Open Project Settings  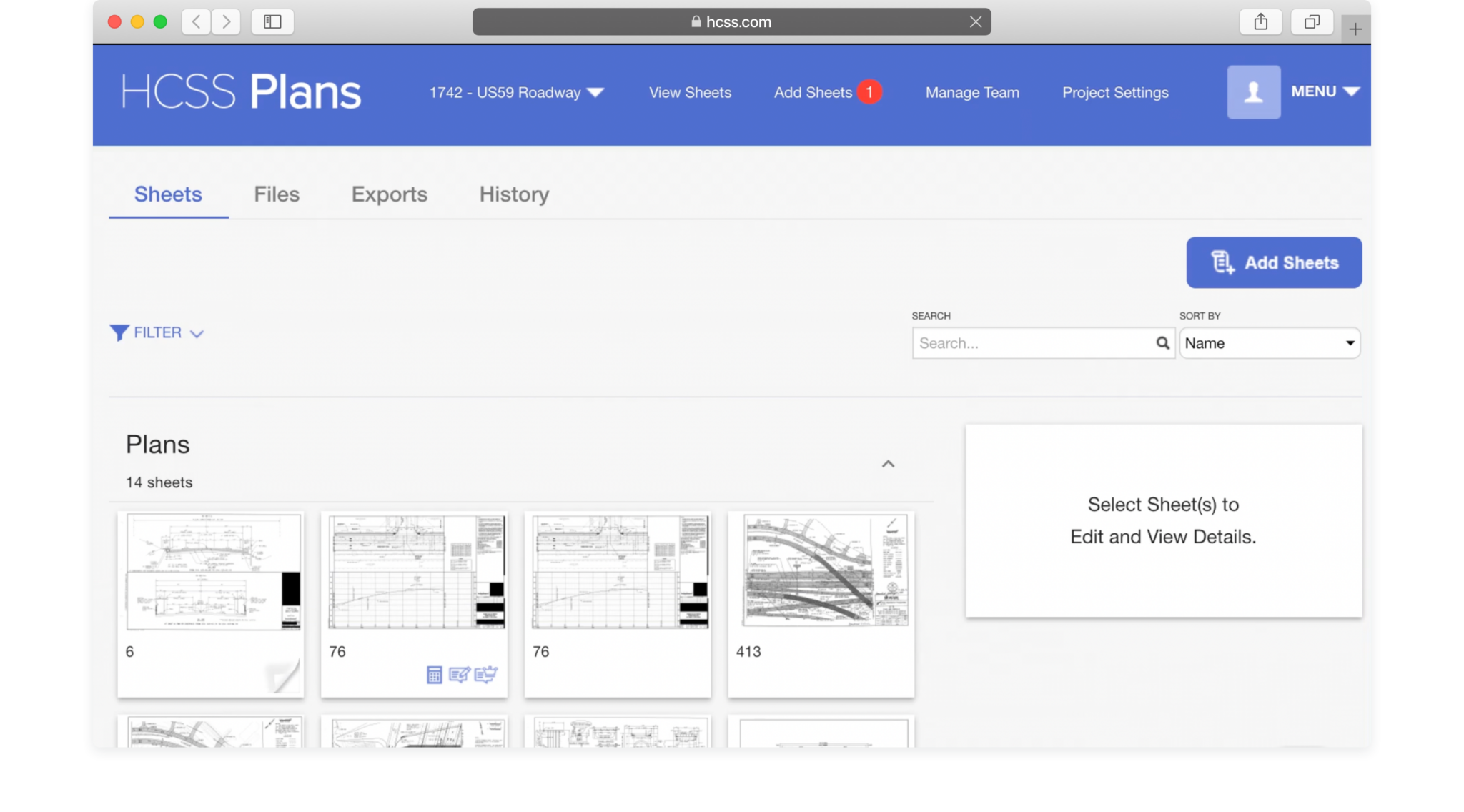coord(1114,92)
